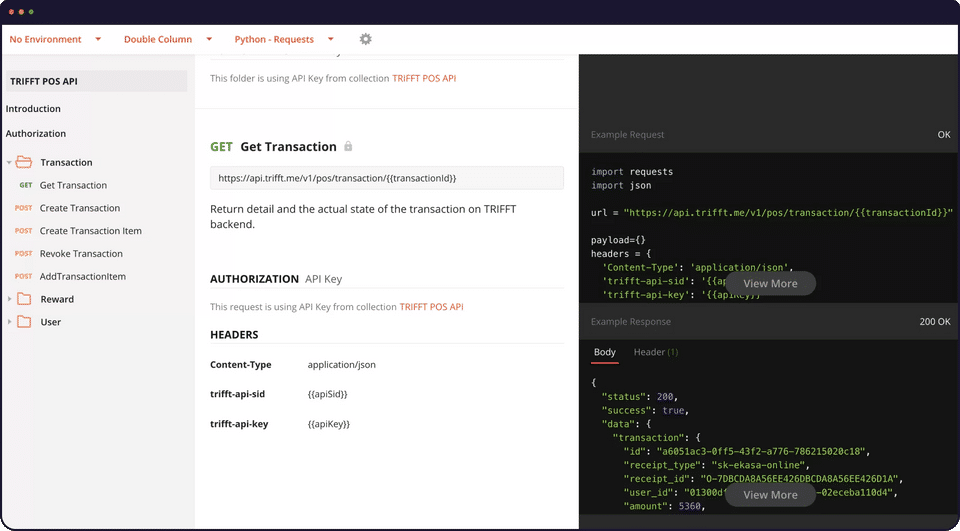
Task: Click the lock icon beside Get Transaction
Action: 348,146
